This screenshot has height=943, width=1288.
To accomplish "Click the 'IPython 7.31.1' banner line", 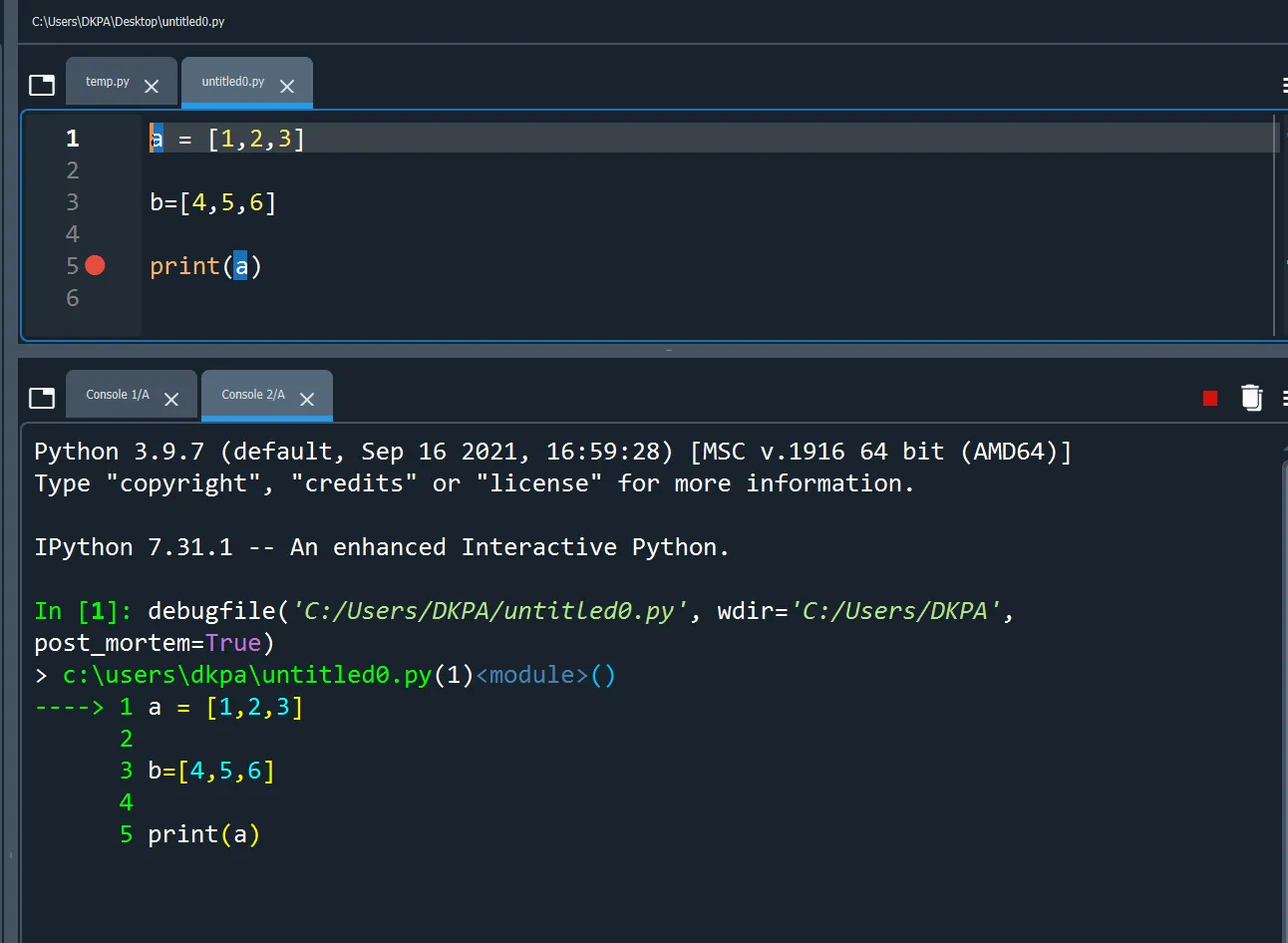I will pyautogui.click(x=382, y=547).
